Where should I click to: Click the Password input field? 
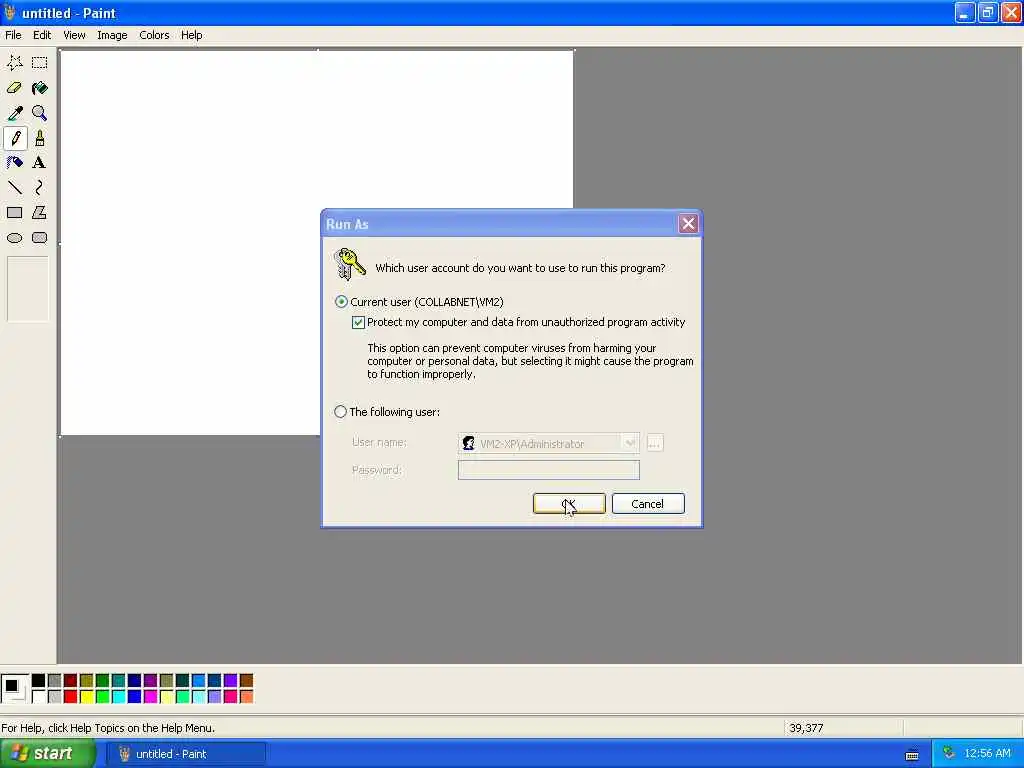pos(549,470)
